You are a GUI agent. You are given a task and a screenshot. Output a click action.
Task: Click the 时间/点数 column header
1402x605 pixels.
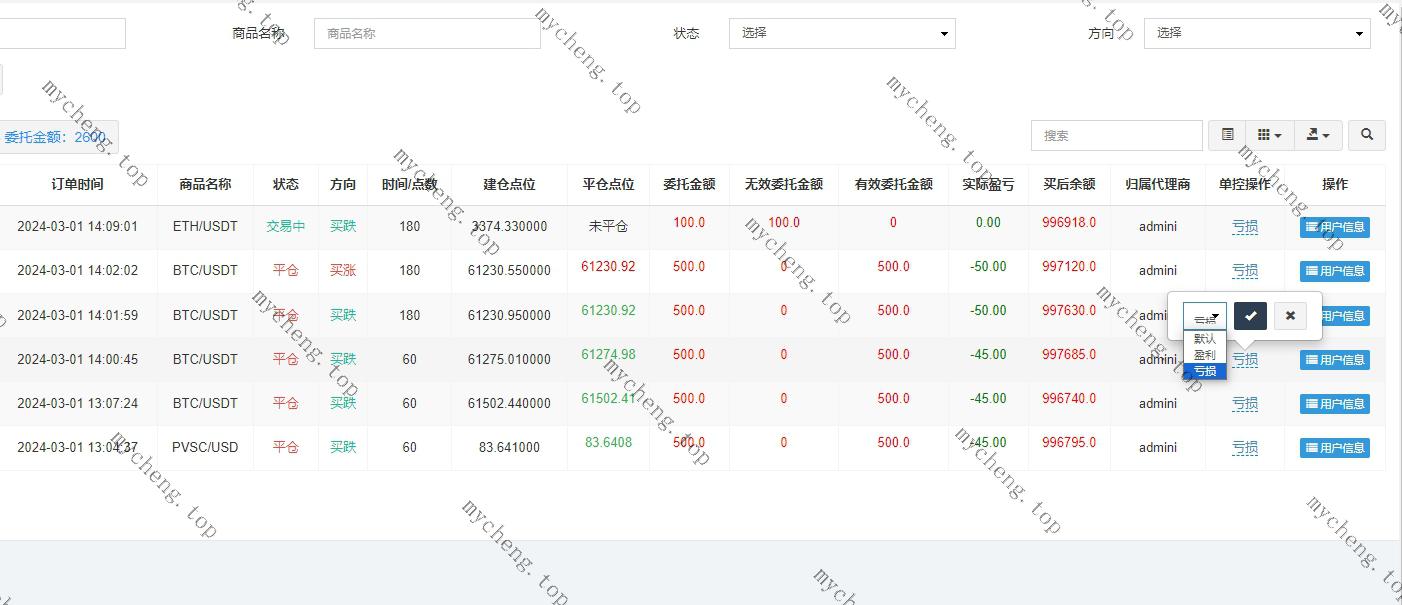[409, 184]
